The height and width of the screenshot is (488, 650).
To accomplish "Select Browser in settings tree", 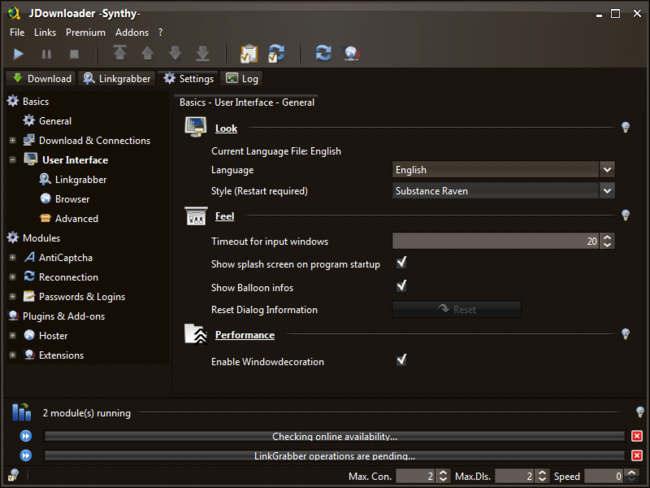I will point(72,199).
